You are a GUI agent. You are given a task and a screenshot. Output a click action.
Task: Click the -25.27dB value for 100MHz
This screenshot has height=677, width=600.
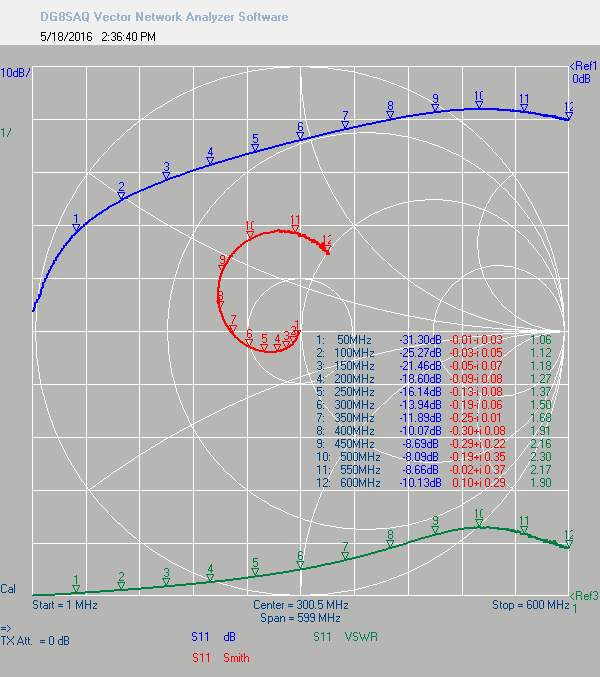point(420,353)
